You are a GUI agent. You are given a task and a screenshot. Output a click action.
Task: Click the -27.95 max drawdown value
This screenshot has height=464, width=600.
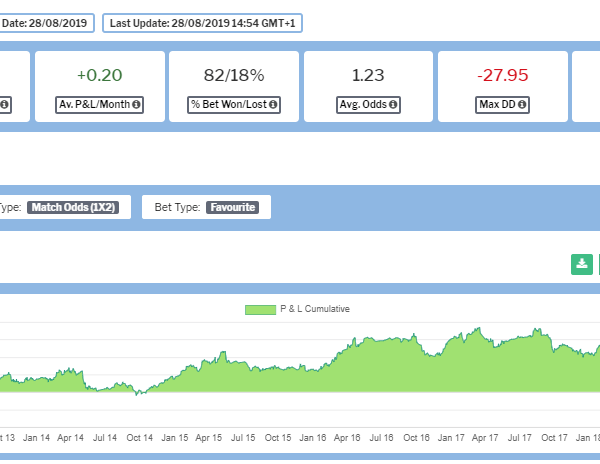tap(502, 73)
